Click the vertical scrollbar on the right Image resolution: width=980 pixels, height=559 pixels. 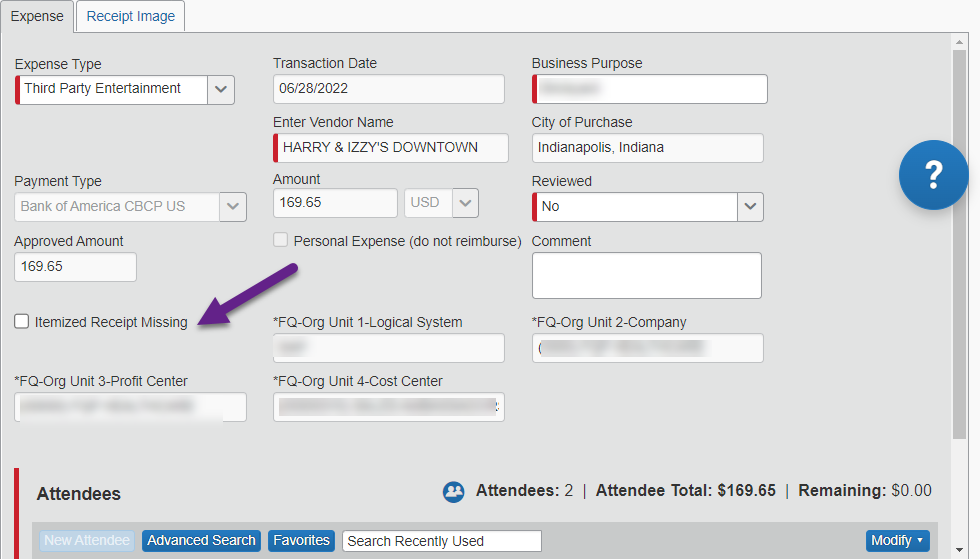tap(959, 240)
